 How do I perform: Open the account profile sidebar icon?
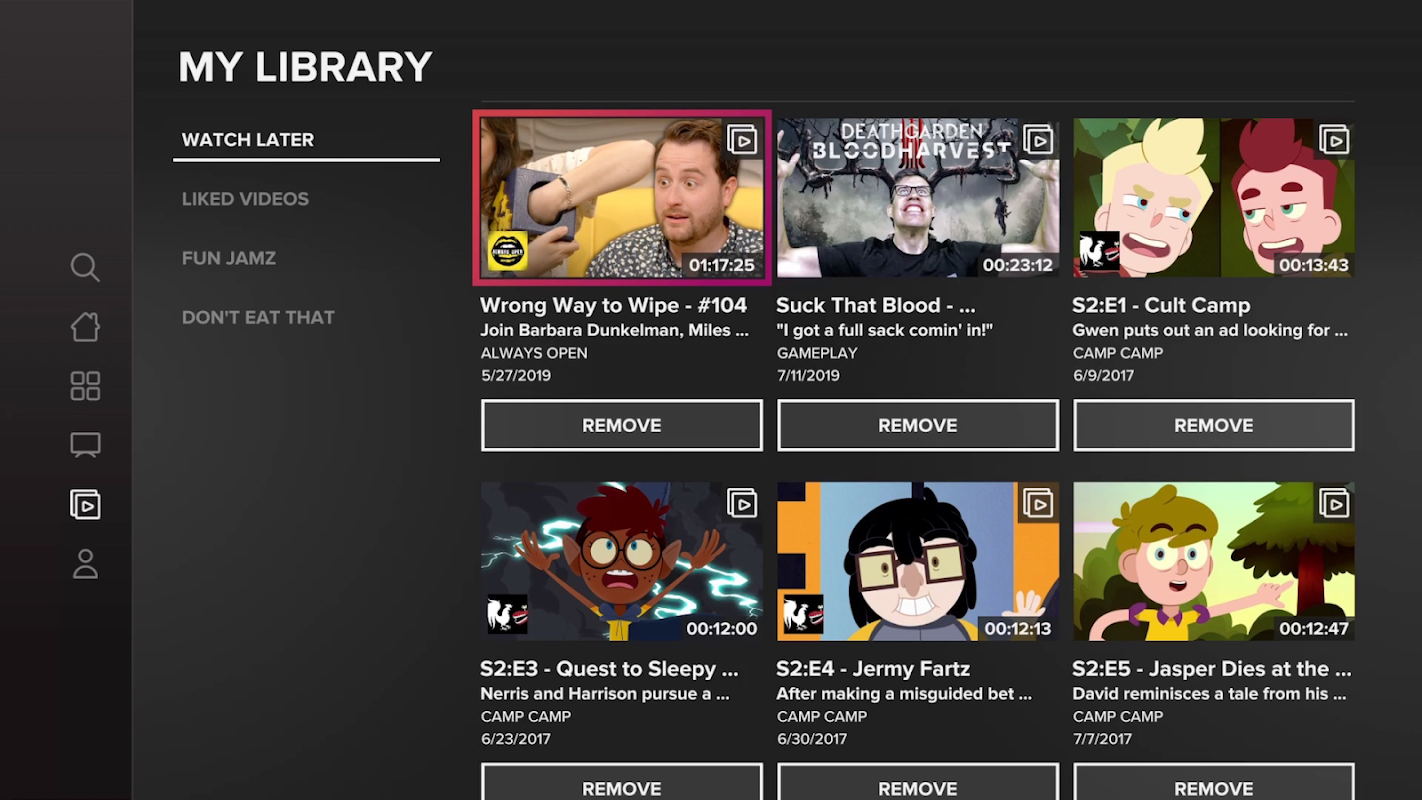click(85, 564)
